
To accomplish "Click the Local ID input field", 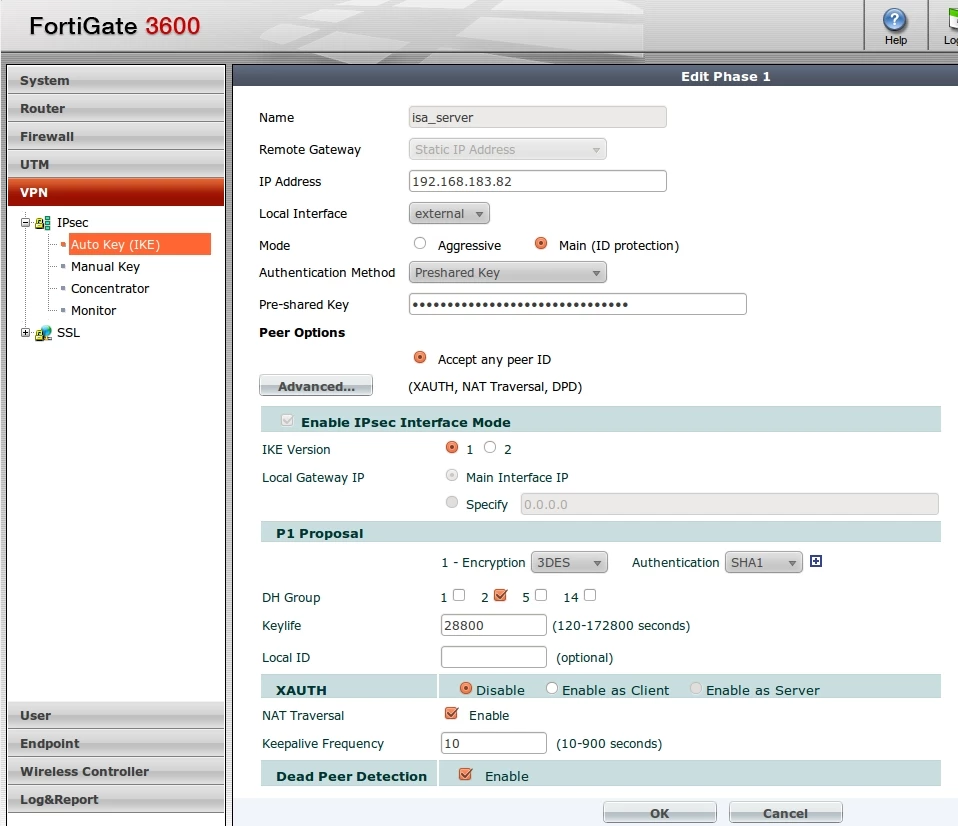I will pyautogui.click(x=494, y=657).
